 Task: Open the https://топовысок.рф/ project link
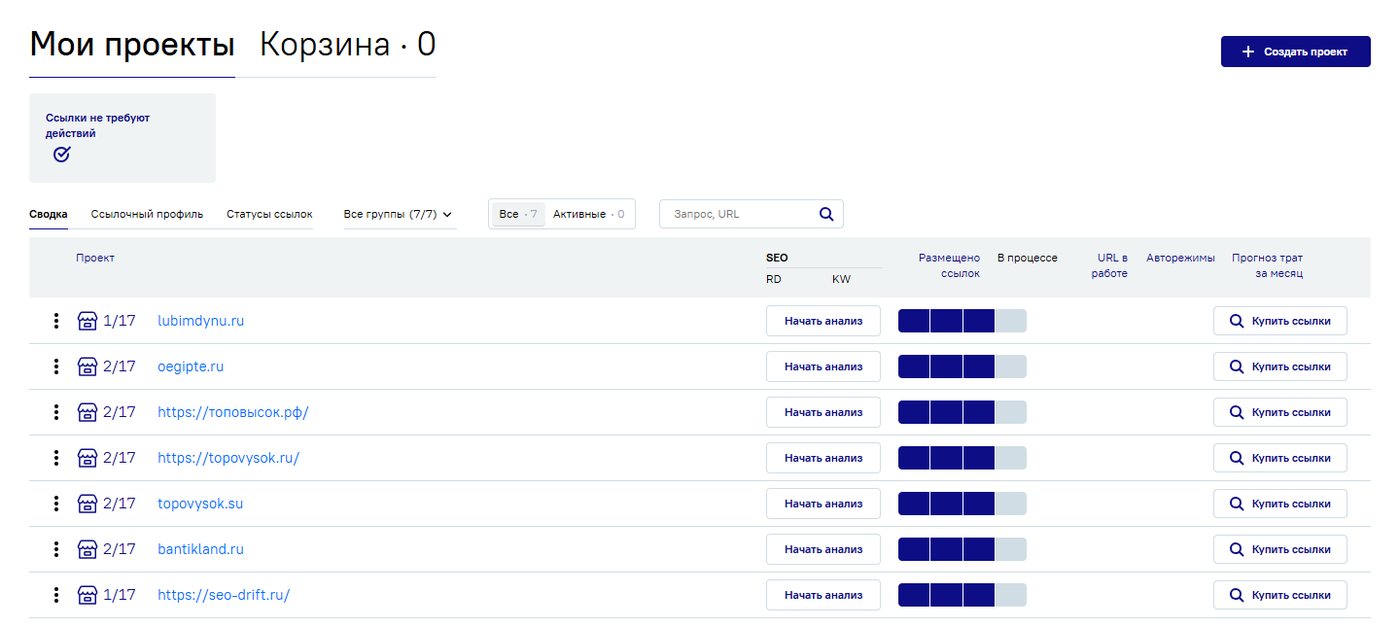click(233, 412)
